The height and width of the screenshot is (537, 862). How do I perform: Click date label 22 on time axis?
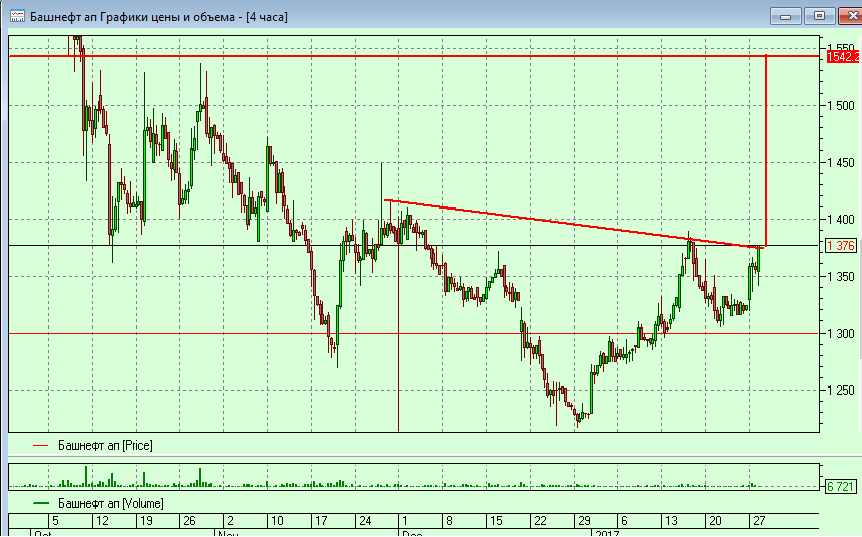(x=540, y=521)
